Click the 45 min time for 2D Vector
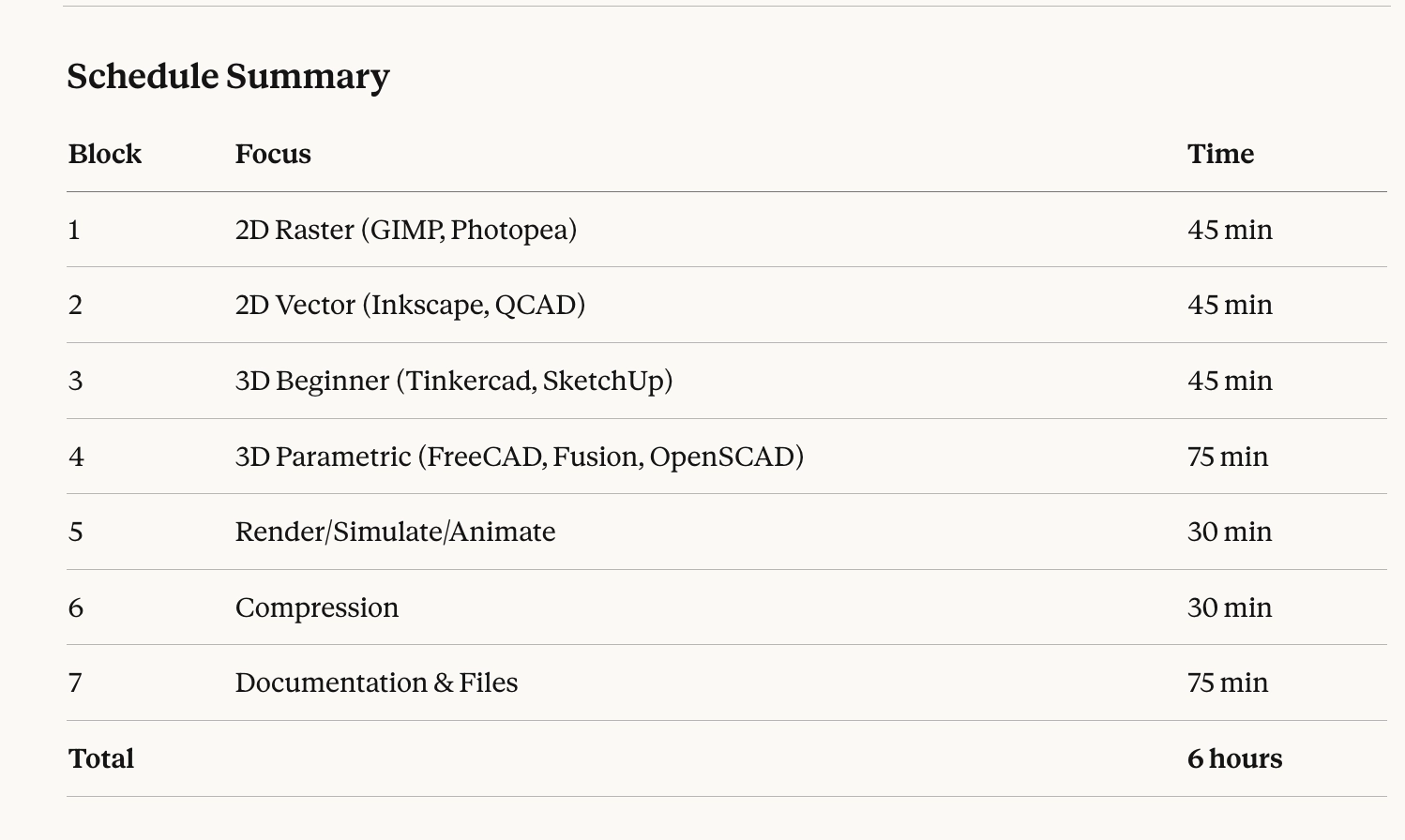 coord(1229,305)
